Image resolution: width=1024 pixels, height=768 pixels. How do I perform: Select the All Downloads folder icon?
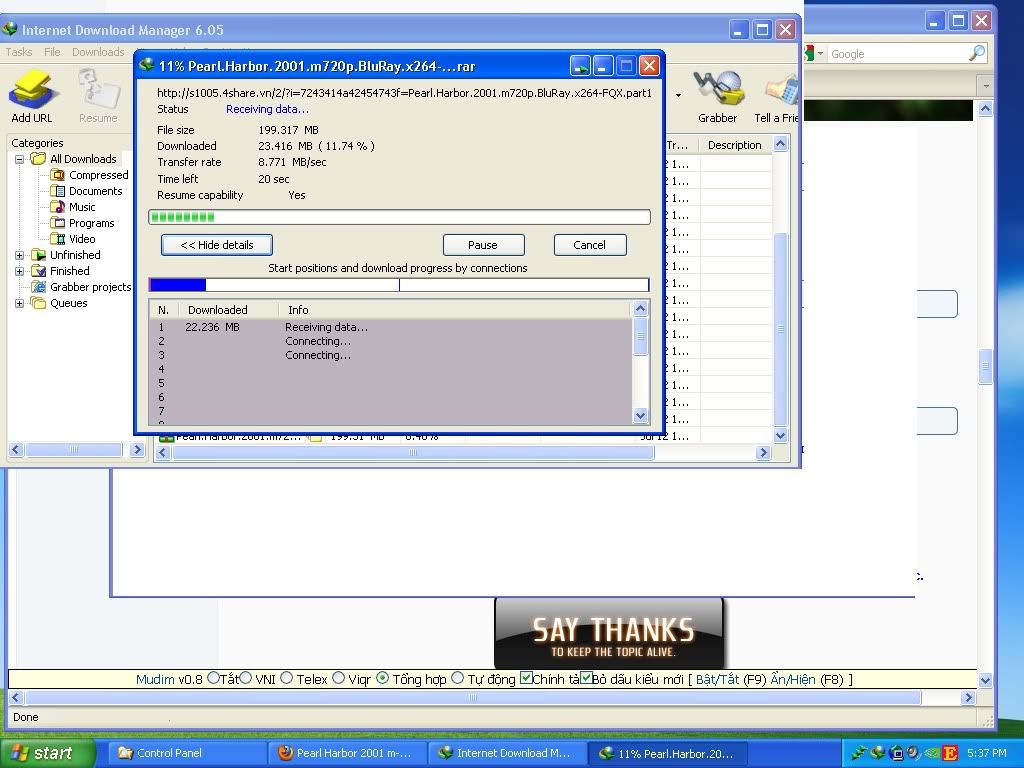[39, 159]
